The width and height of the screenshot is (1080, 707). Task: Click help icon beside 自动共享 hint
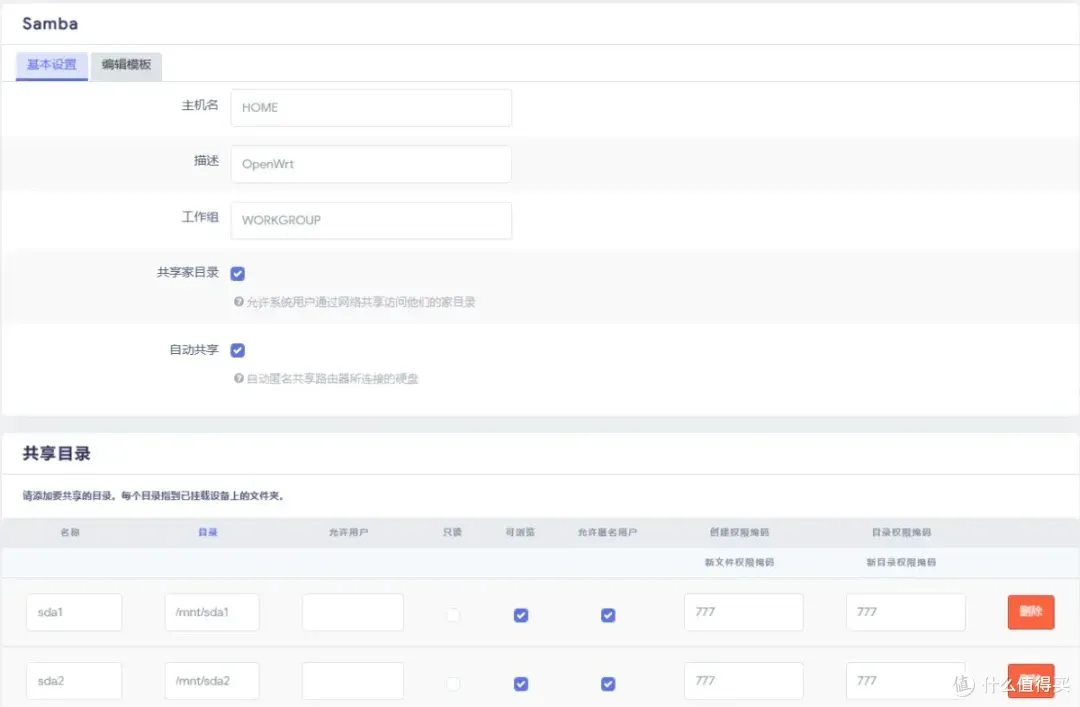click(x=239, y=379)
